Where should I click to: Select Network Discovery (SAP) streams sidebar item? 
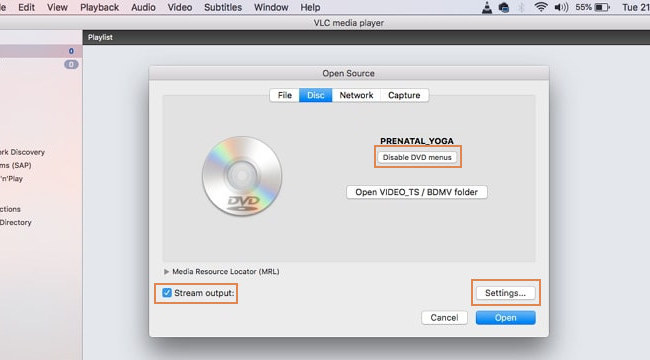pyautogui.click(x=16, y=165)
